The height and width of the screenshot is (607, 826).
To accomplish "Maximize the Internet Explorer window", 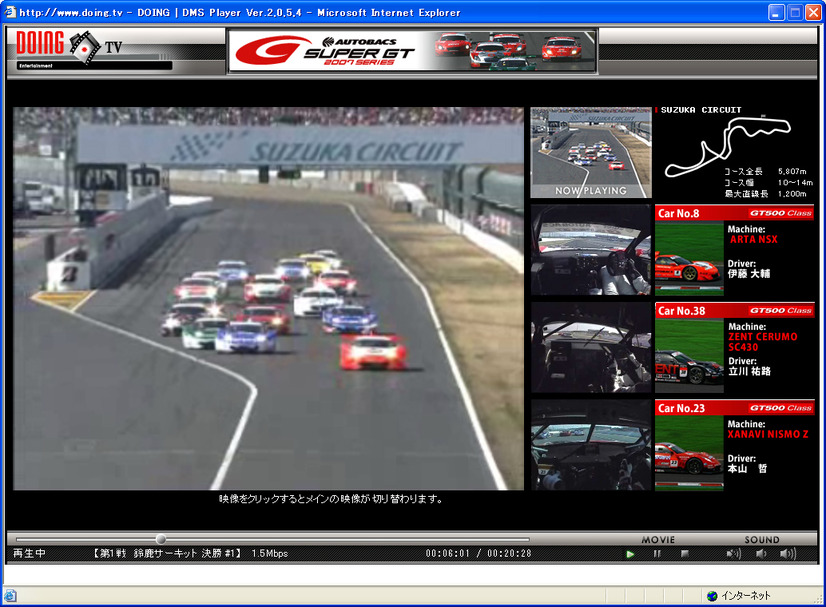I will click(794, 12).
